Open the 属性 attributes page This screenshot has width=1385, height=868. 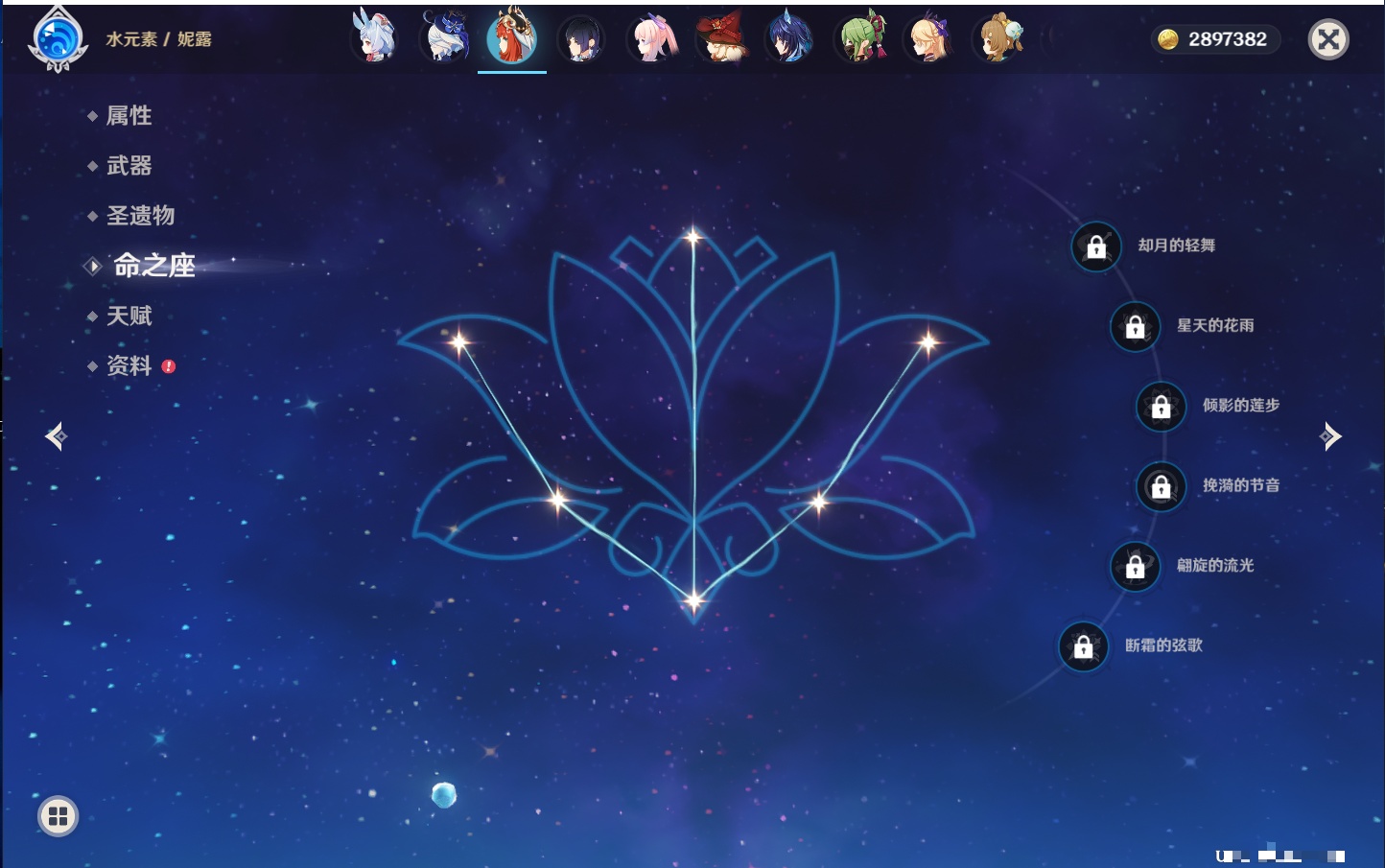pos(129,116)
